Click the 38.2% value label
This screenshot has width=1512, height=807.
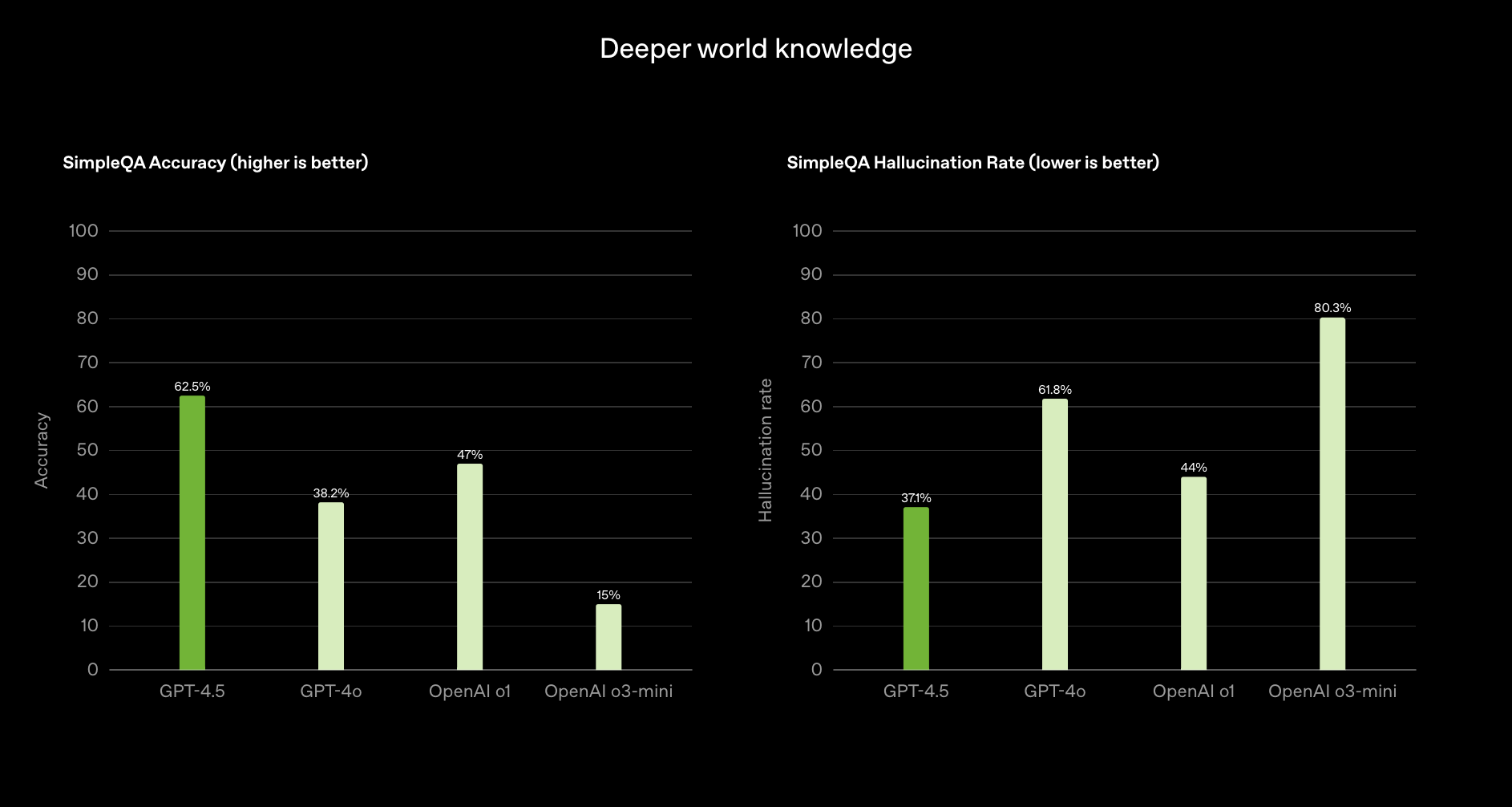point(331,493)
